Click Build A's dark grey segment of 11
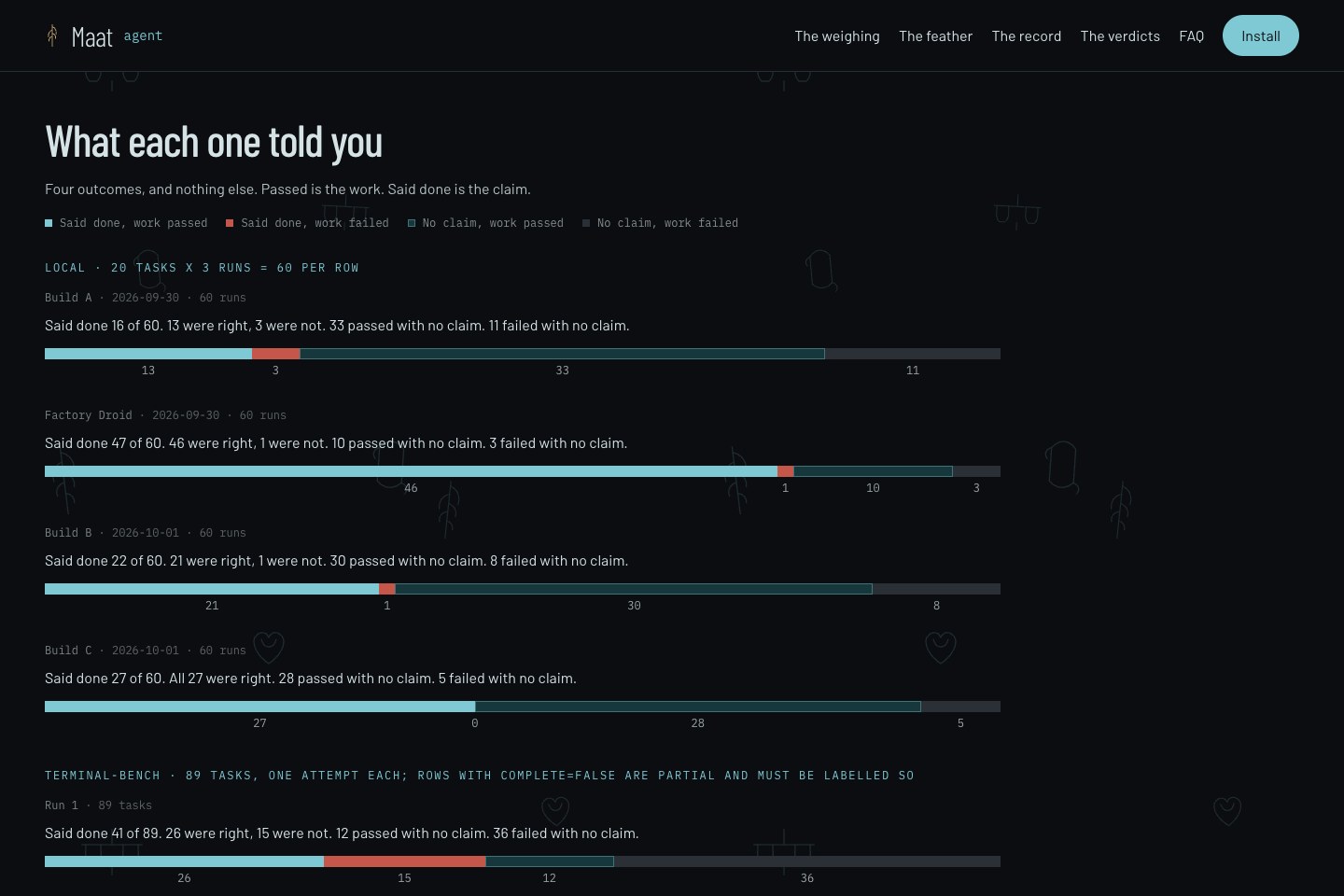 [913, 354]
